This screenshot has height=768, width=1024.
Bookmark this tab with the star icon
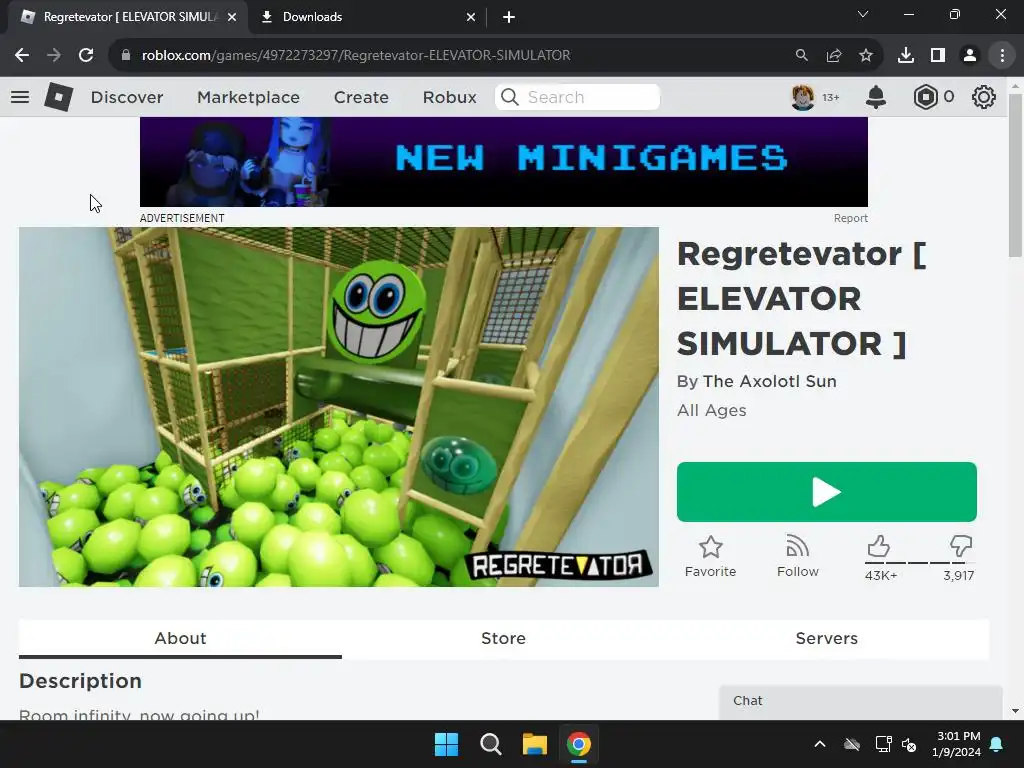[x=866, y=56]
